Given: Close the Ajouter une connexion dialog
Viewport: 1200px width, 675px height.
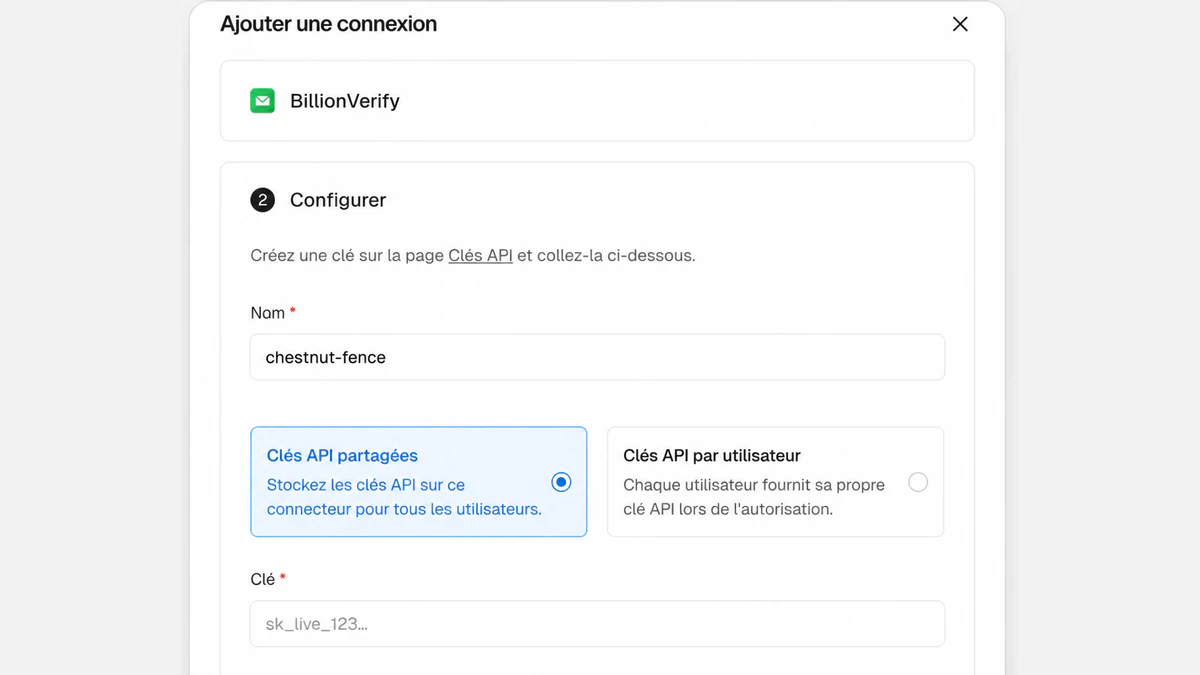Looking at the screenshot, I should (x=960, y=24).
